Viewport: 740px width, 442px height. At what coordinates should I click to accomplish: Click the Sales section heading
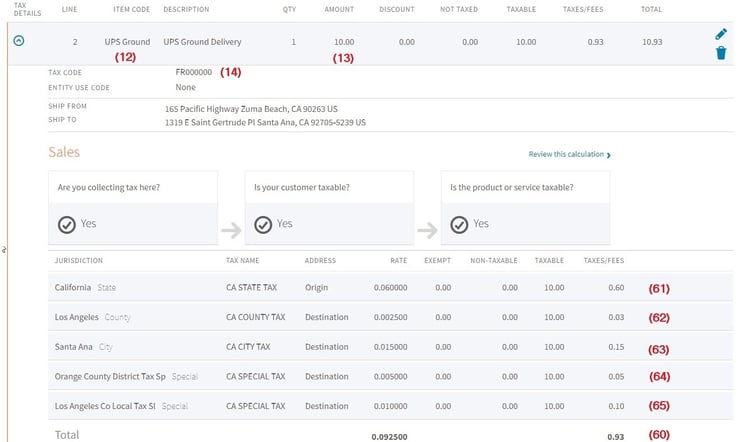[64, 152]
